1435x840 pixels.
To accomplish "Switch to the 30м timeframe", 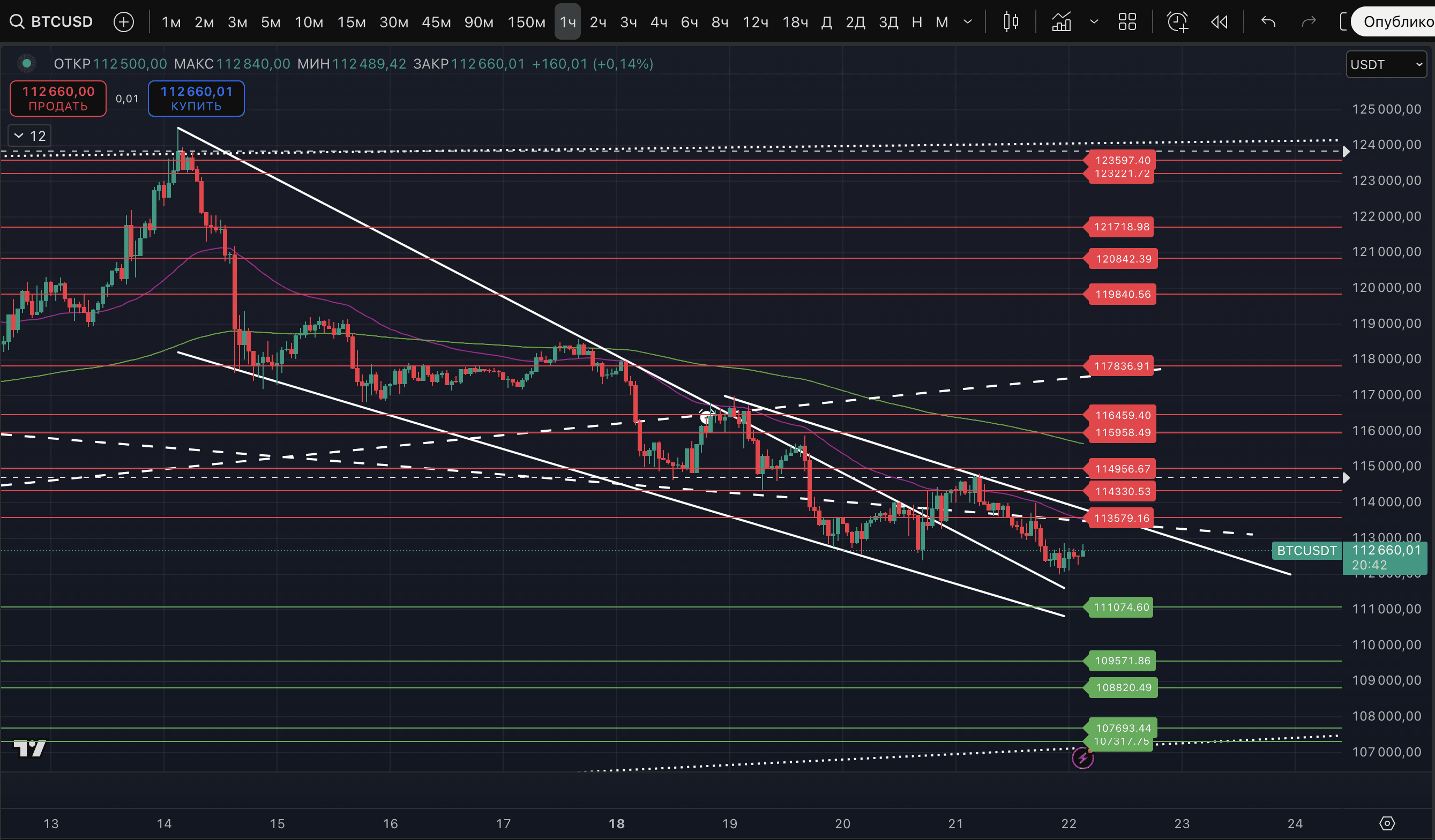I will pyautogui.click(x=393, y=21).
